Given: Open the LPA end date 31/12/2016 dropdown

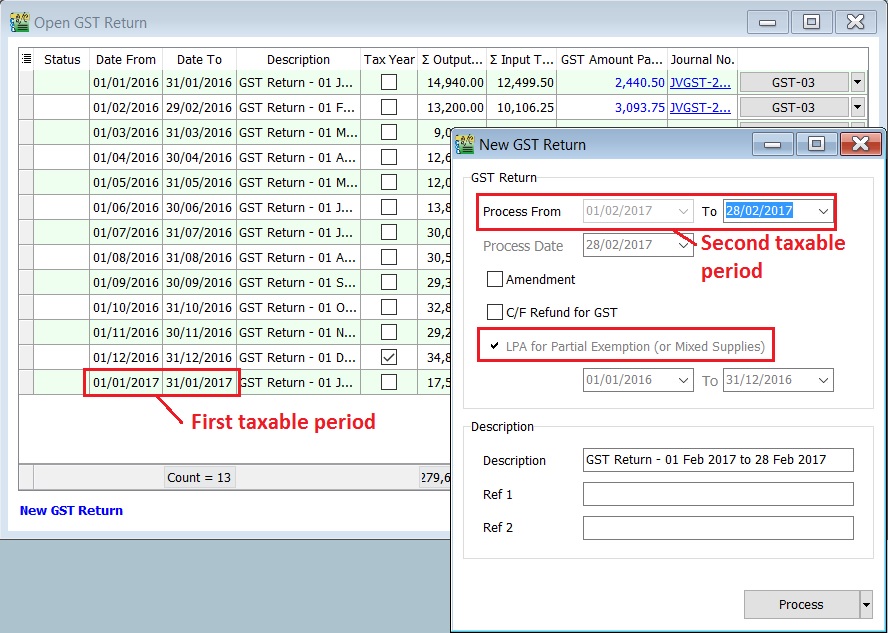Looking at the screenshot, I should click(x=823, y=380).
